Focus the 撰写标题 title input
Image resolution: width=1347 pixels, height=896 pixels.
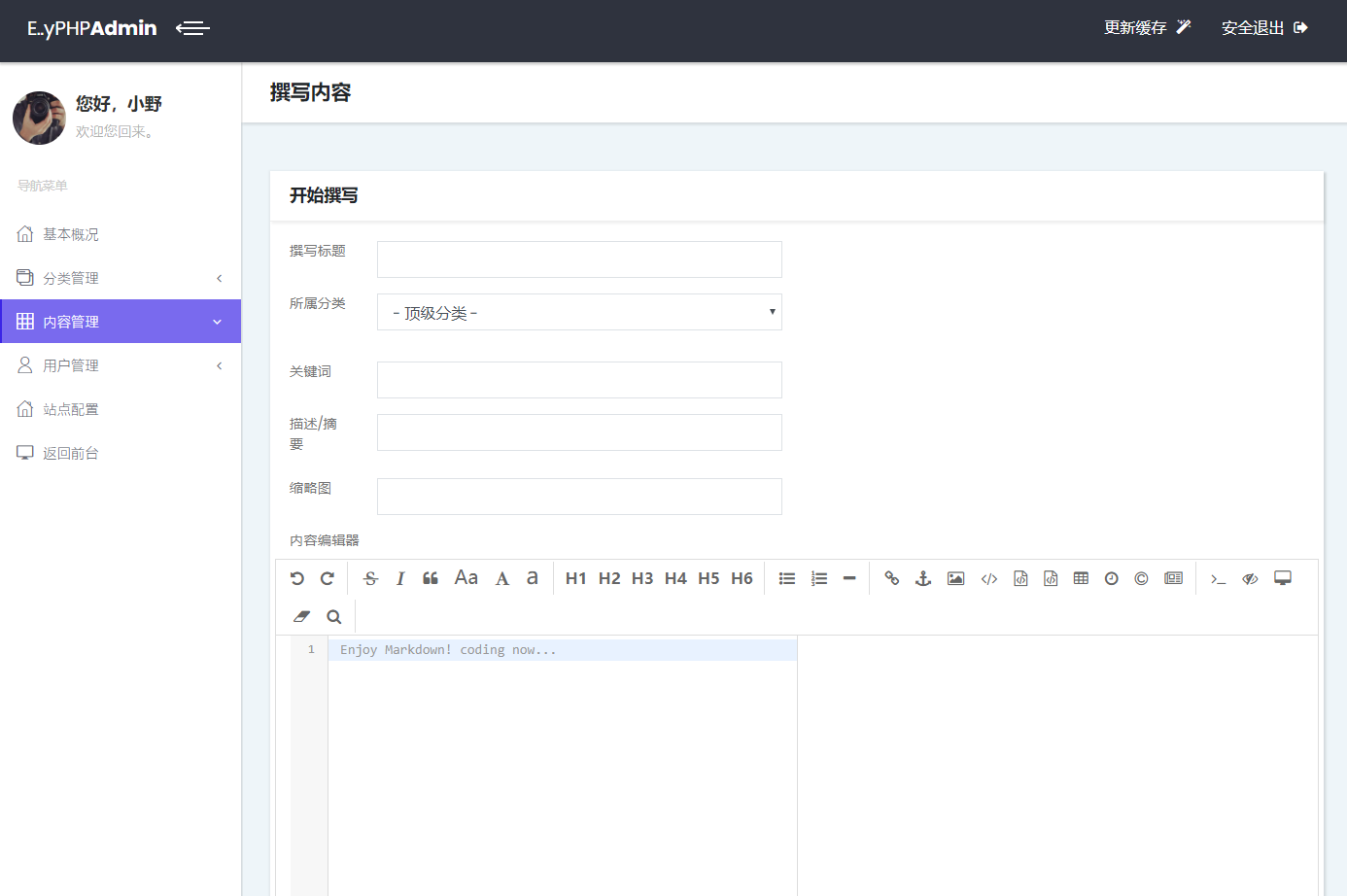point(579,259)
